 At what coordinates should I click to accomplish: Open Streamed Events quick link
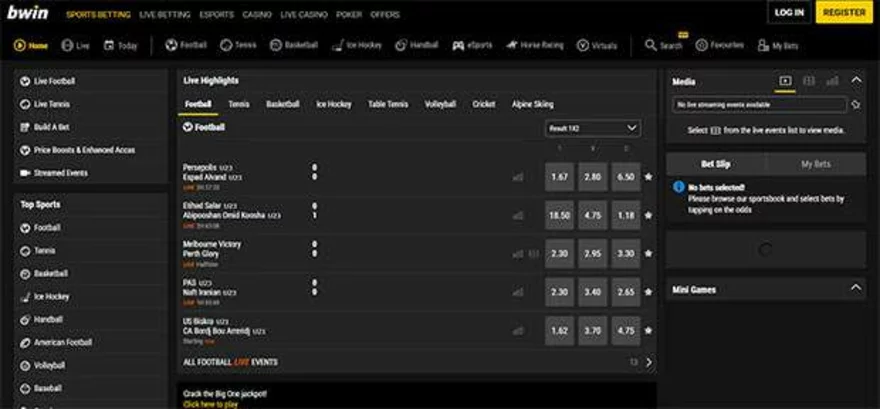[x=91, y=173]
